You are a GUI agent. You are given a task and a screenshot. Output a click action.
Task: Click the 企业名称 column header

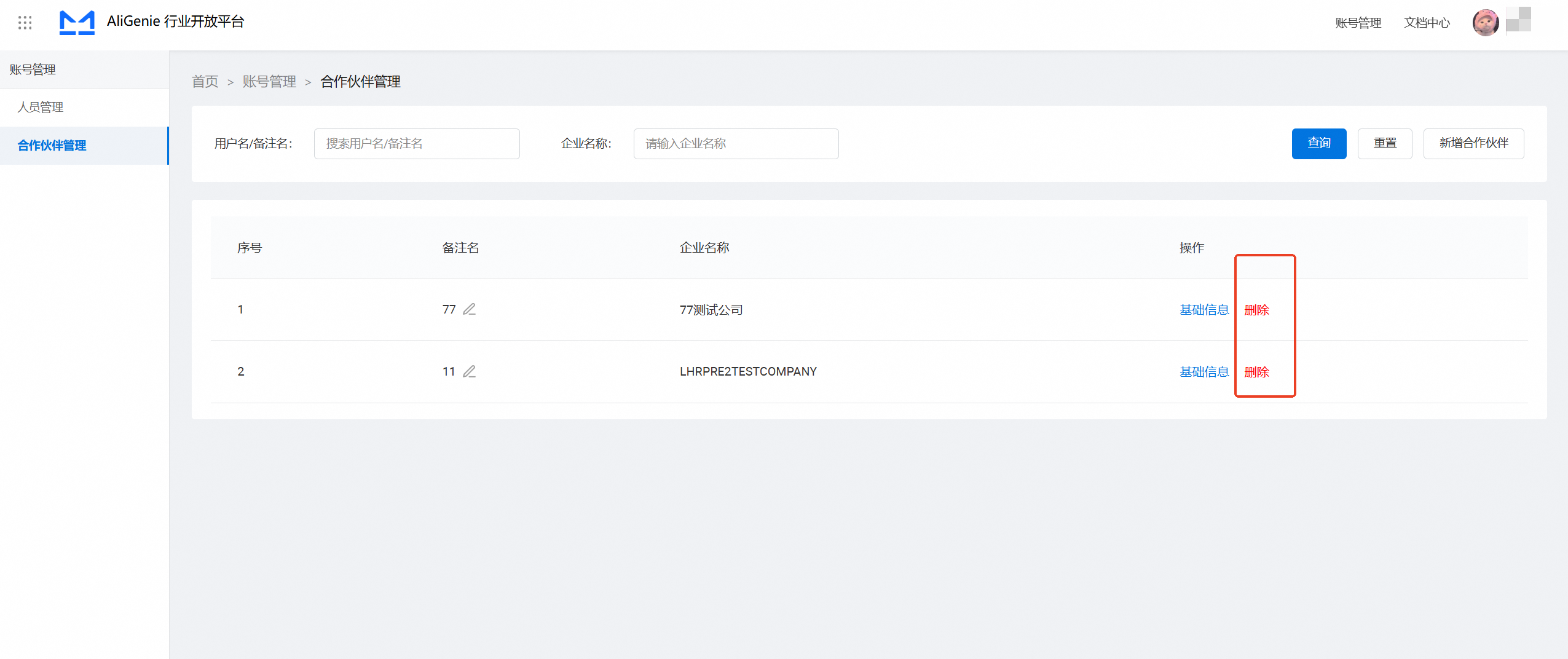(704, 248)
